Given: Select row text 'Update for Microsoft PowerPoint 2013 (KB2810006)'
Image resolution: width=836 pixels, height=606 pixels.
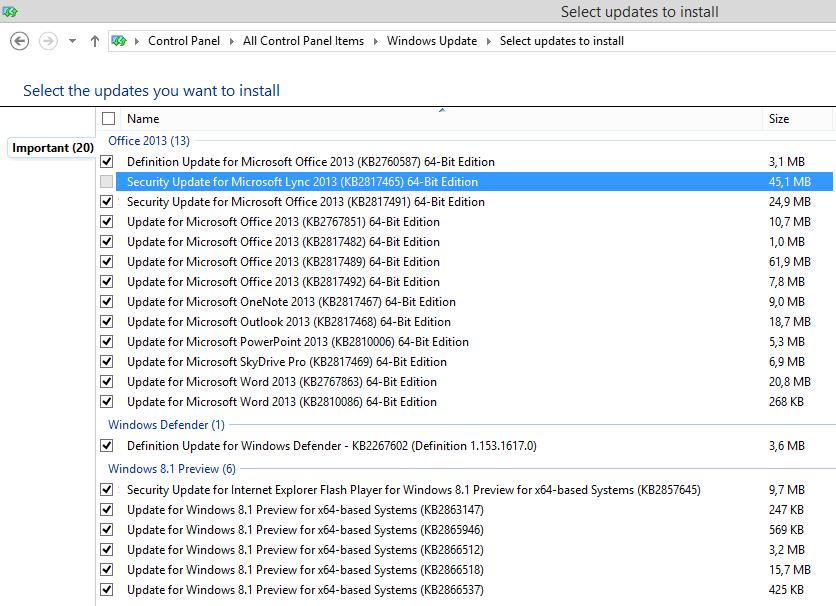Looking at the screenshot, I should (261, 342).
